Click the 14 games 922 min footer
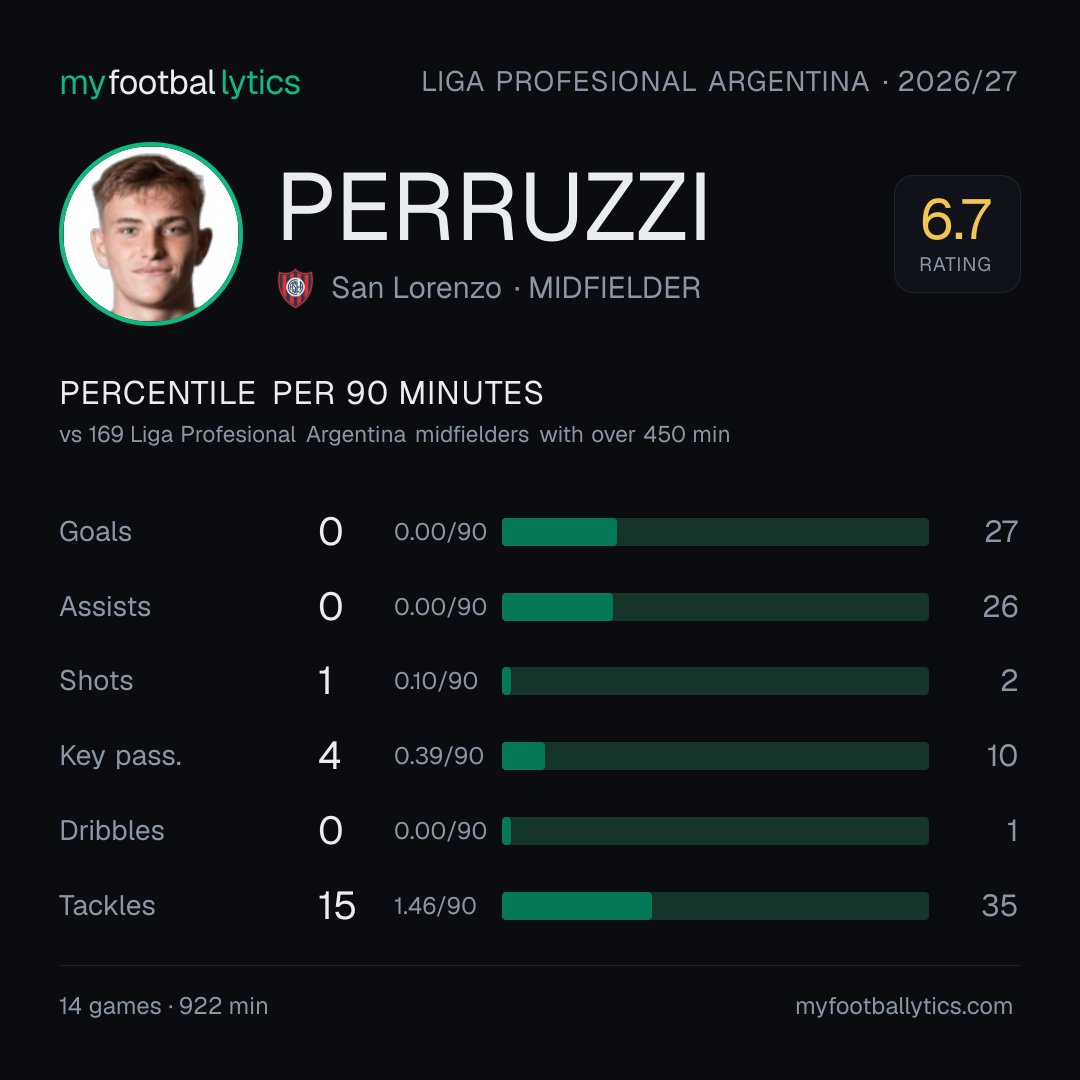Viewport: 1080px width, 1080px height. [x=164, y=1006]
